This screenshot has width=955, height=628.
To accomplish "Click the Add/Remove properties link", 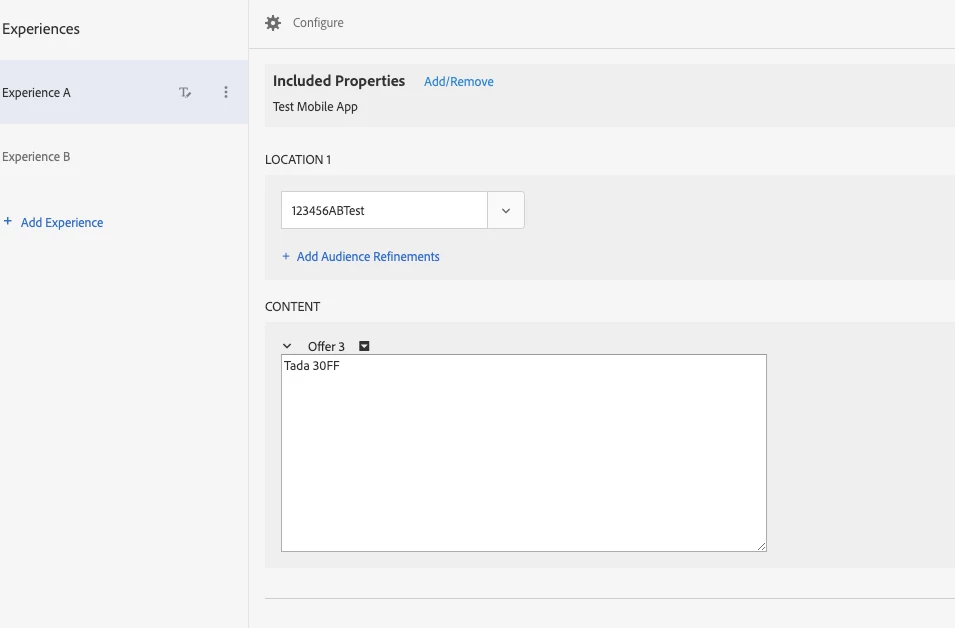I will (x=458, y=82).
